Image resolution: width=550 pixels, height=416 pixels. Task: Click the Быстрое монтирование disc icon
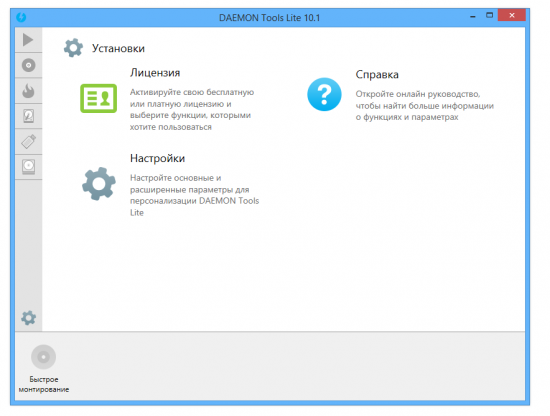click(43, 357)
